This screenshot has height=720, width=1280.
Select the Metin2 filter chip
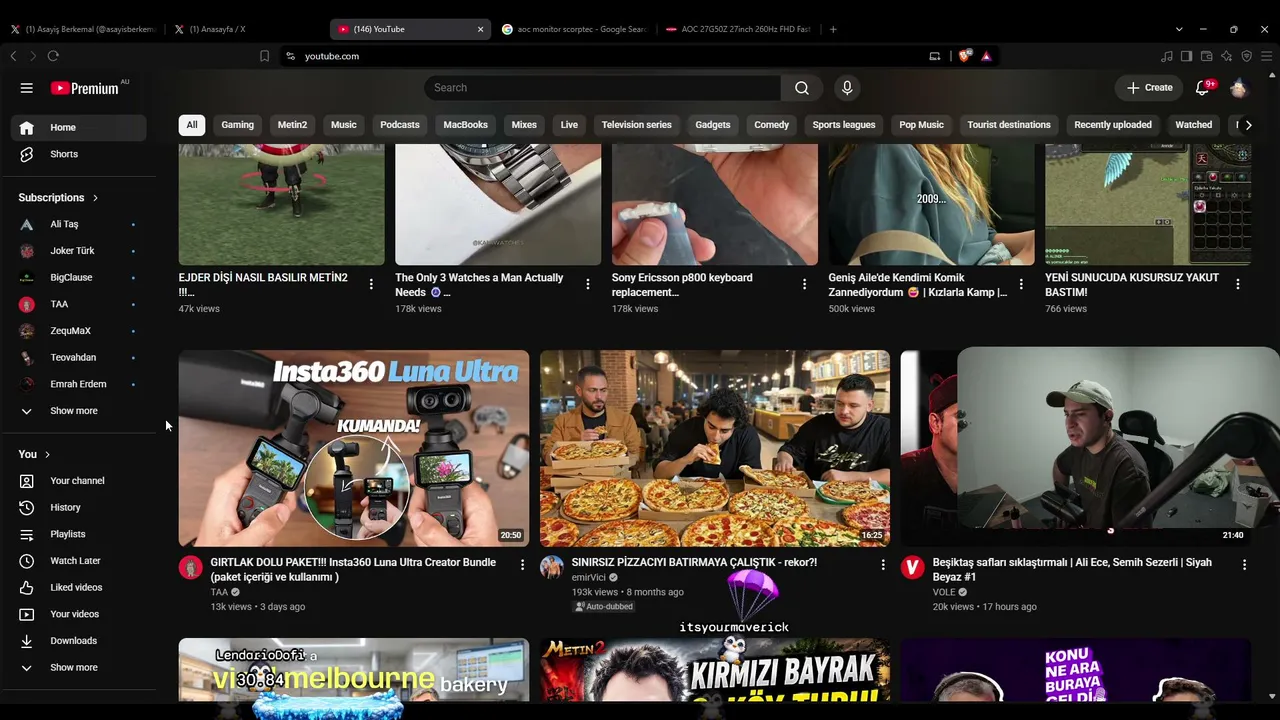(292, 125)
